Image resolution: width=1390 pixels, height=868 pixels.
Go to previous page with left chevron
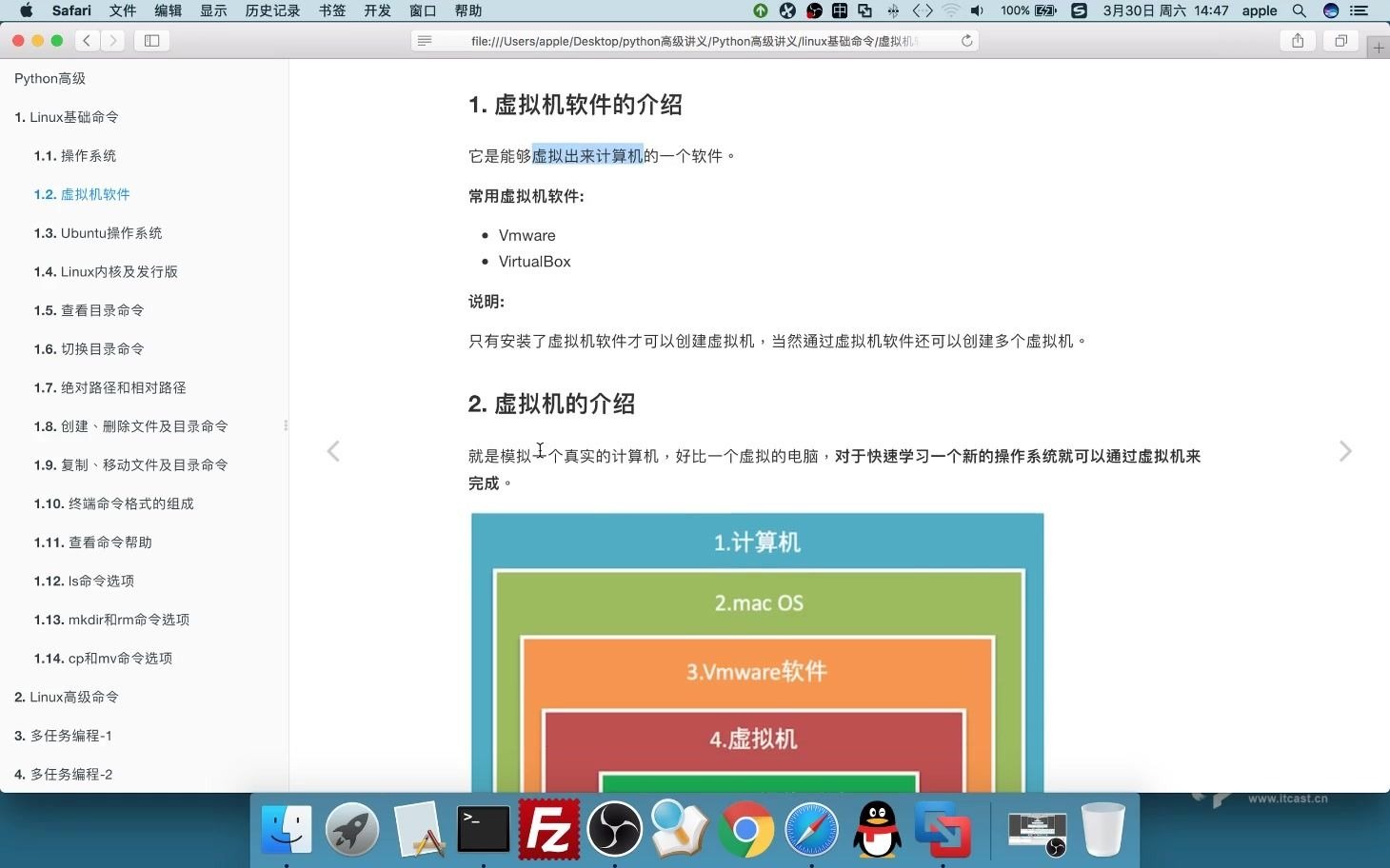[333, 451]
